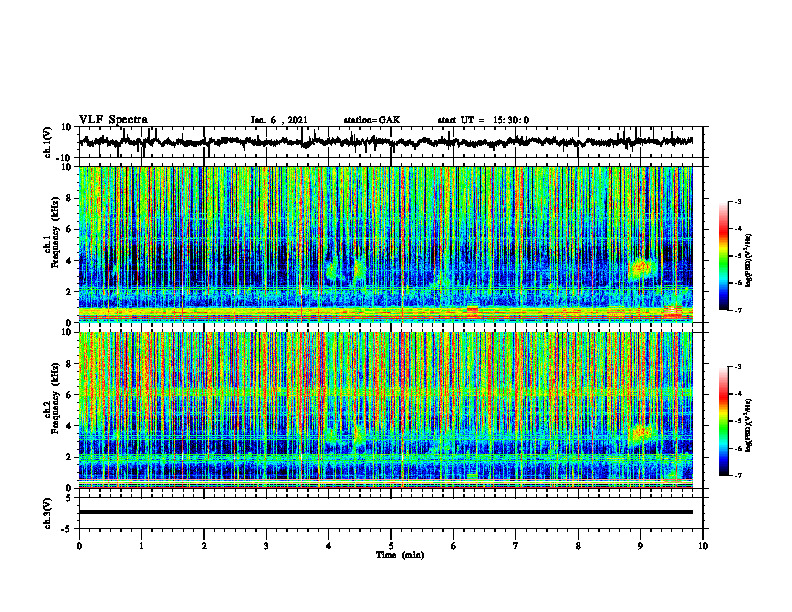Click time axis tick label "4"
The width and height of the screenshot is (792, 612).
click(329, 546)
